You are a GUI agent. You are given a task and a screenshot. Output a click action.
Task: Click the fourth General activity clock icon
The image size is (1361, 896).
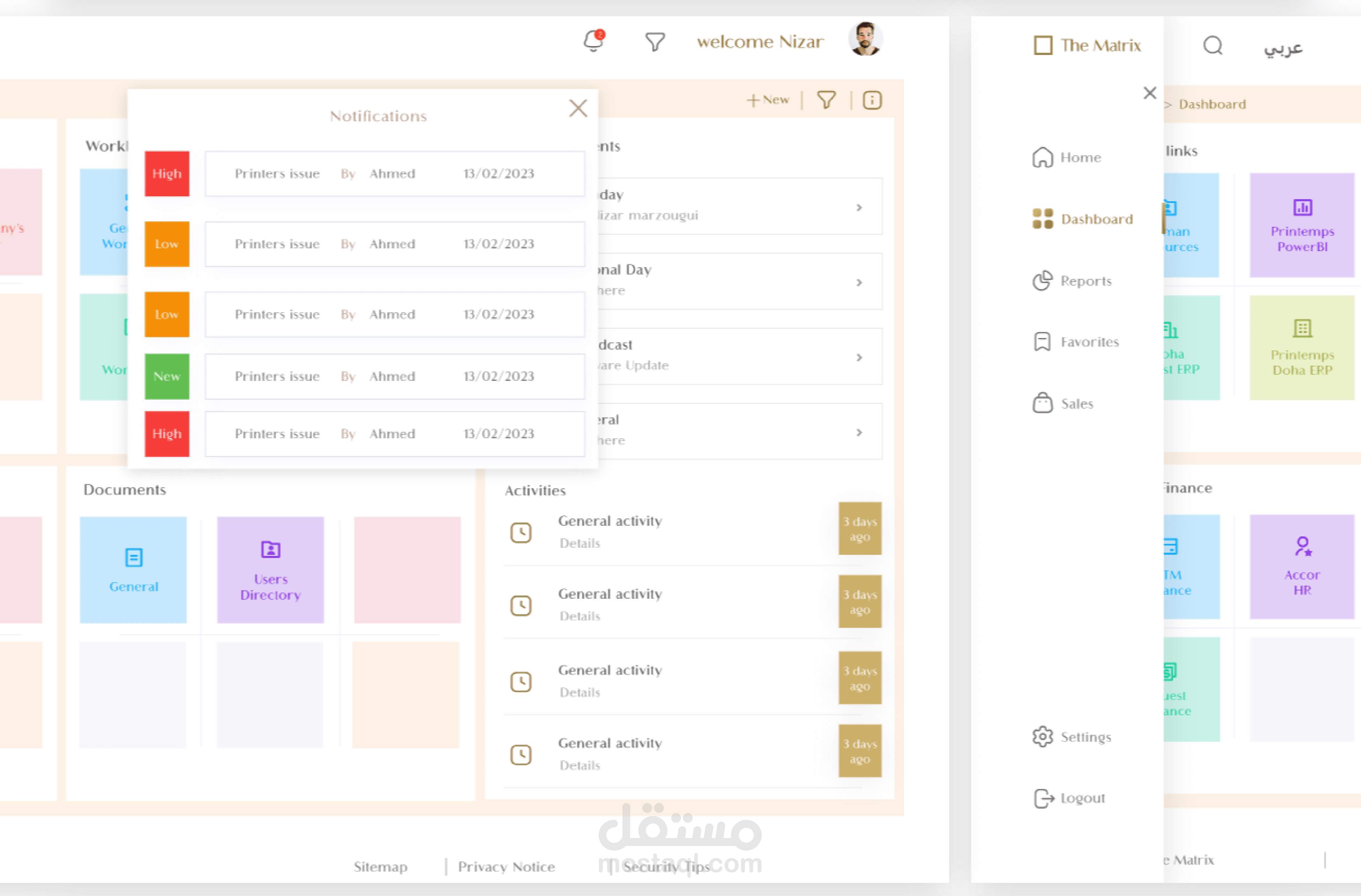pos(521,755)
